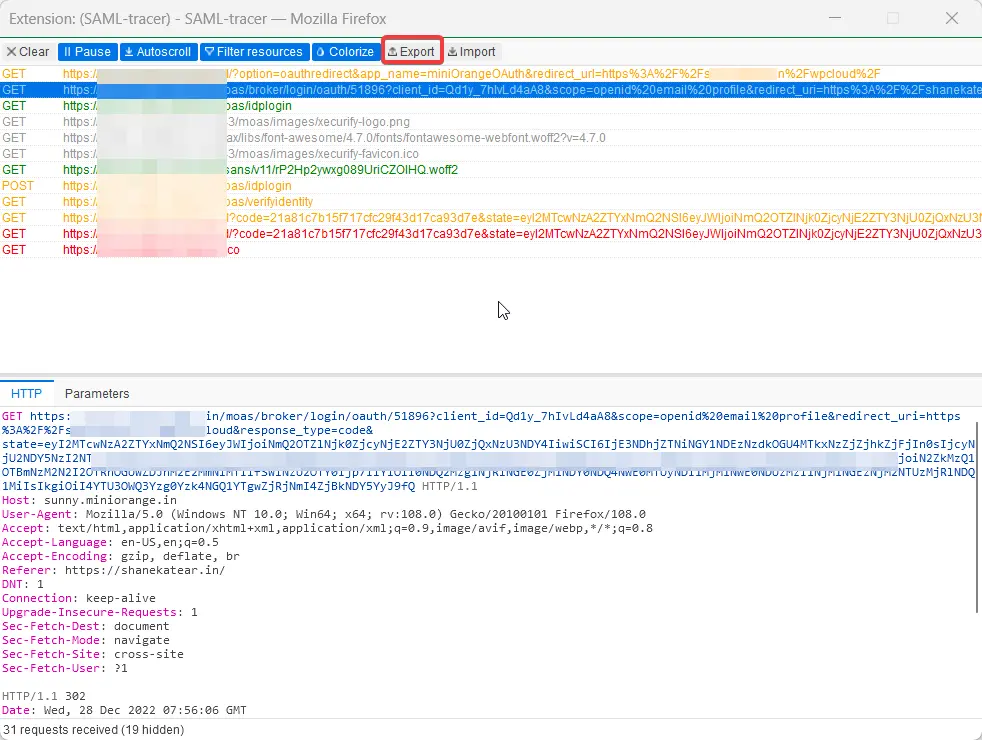Switch to the HTTP tab
Image resolution: width=982 pixels, height=740 pixels.
[27, 393]
